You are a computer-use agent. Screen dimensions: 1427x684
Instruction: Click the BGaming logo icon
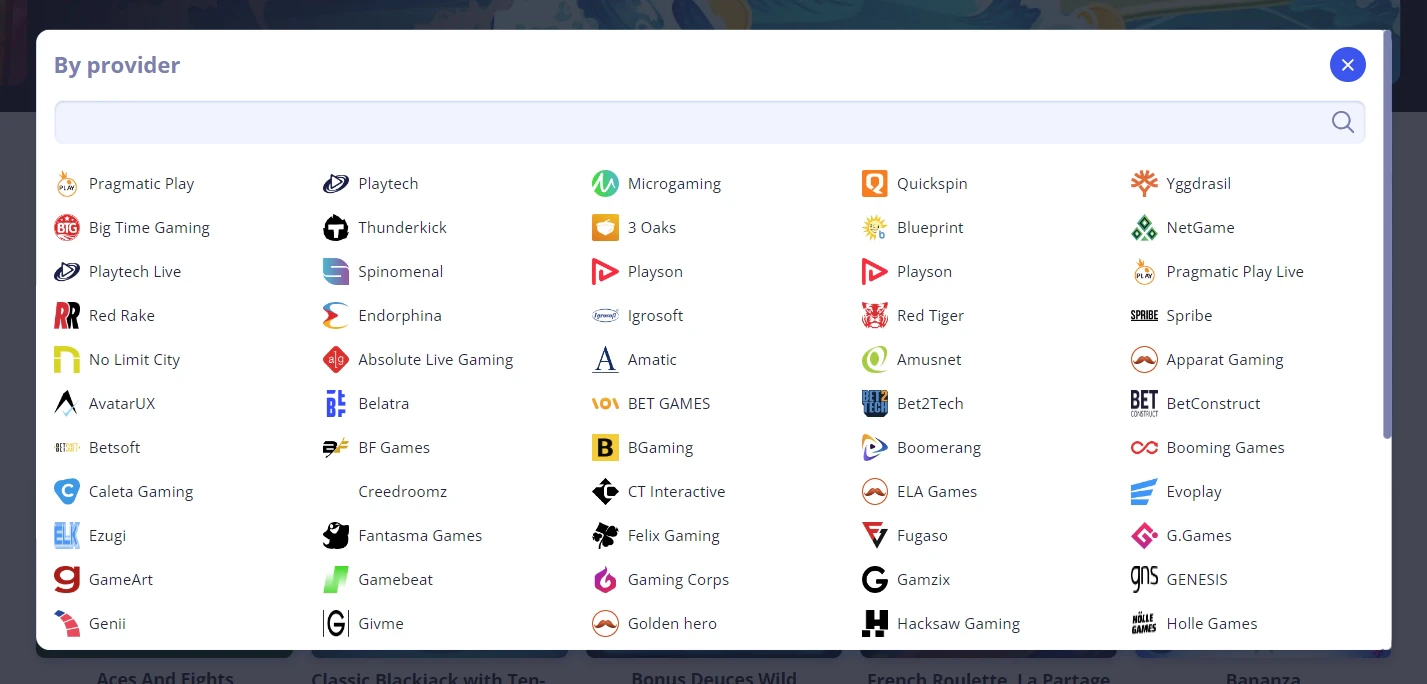pyautogui.click(x=605, y=448)
